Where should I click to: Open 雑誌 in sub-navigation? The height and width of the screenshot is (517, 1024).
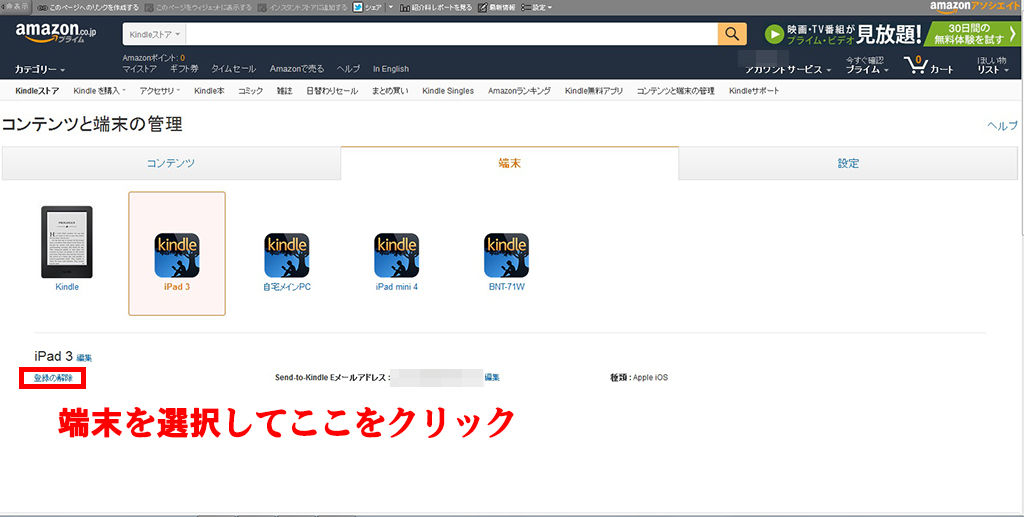285,91
